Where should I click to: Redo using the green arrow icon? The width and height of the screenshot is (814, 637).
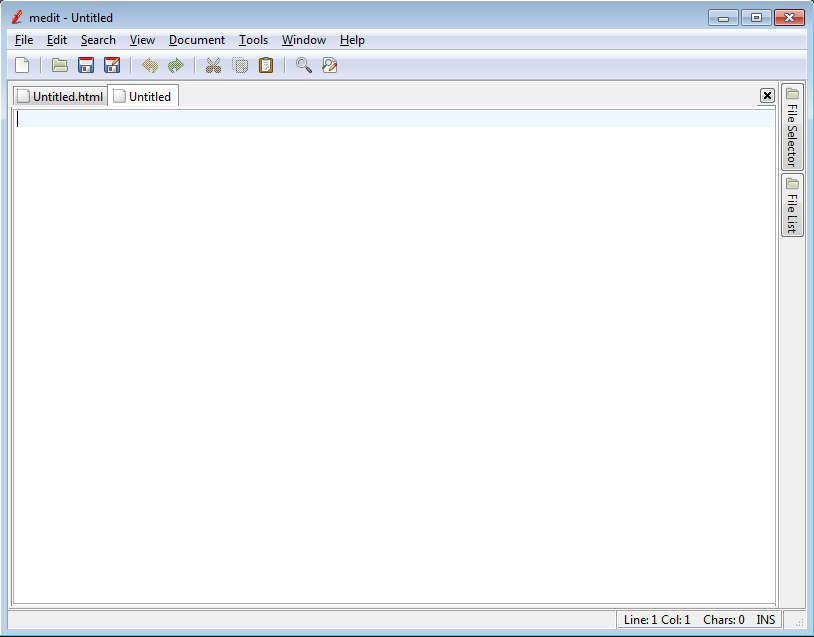pyautogui.click(x=176, y=65)
